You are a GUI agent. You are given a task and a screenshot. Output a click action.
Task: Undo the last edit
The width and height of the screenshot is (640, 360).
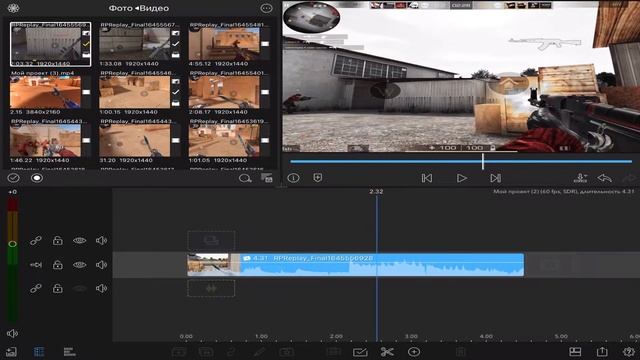pos(604,178)
